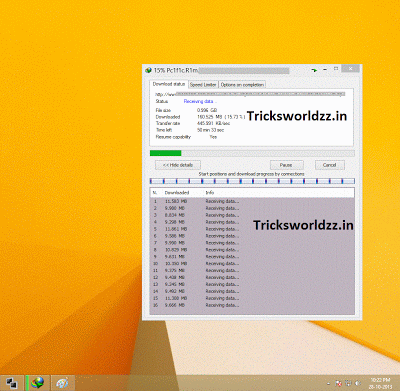Select connection row number 13

pos(252,284)
